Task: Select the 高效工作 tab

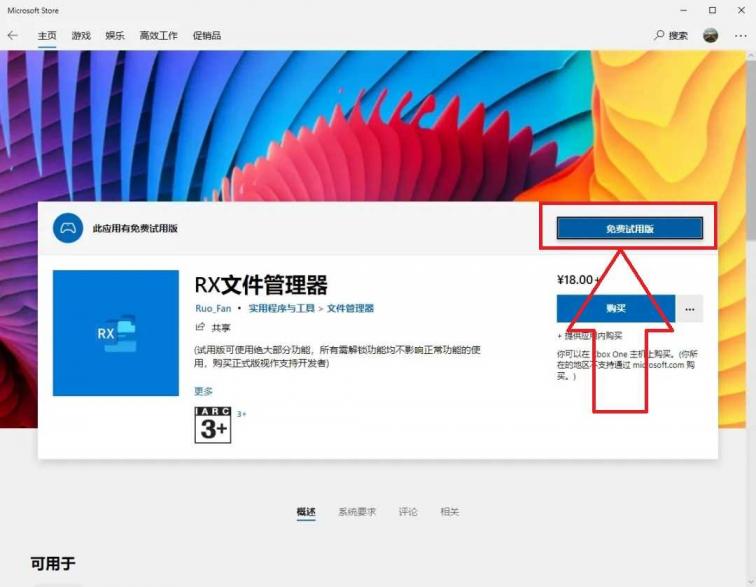Action: [159, 36]
